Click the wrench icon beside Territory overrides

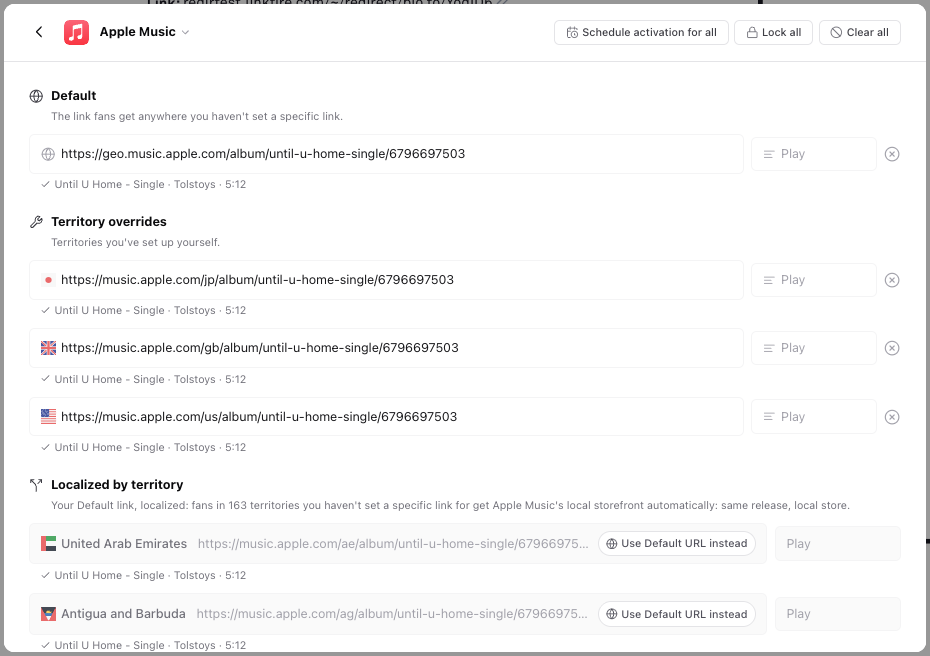(x=36, y=222)
